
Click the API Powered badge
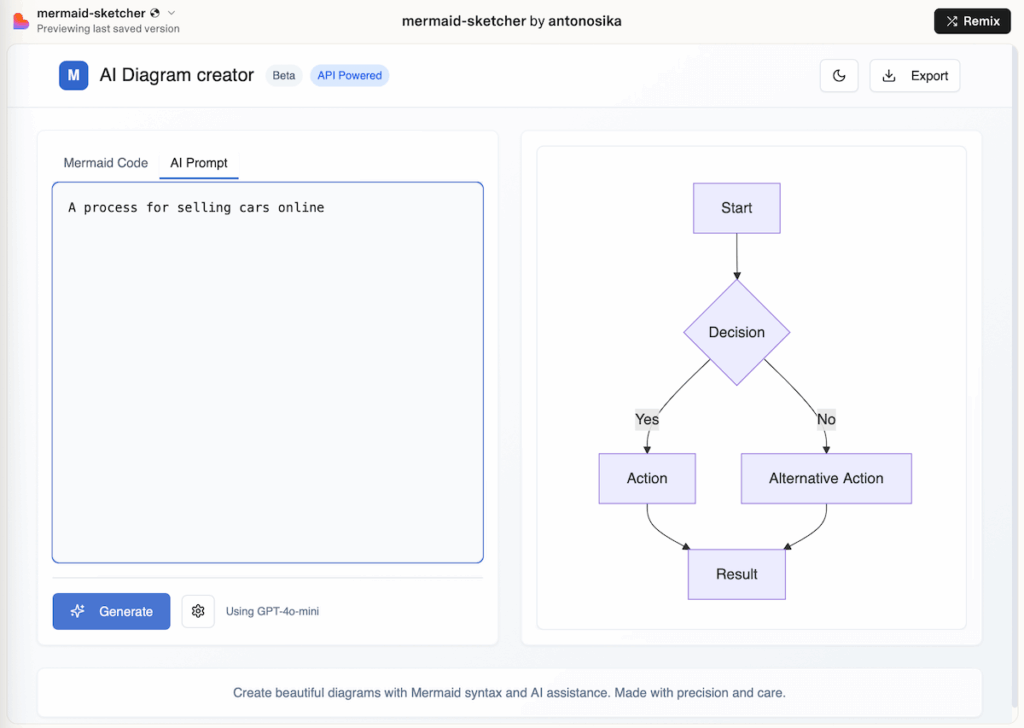point(349,75)
